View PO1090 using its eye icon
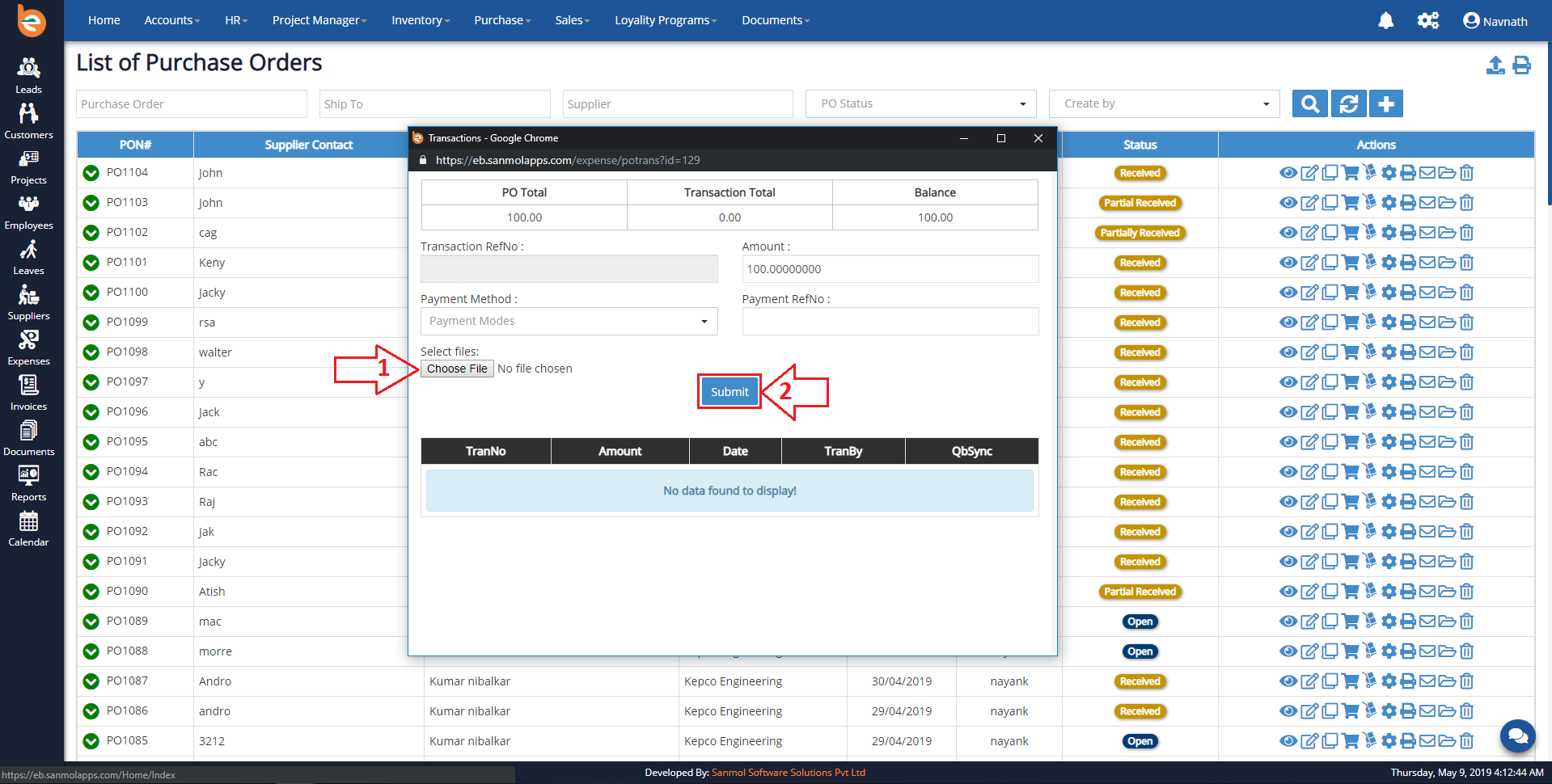This screenshot has height=784, width=1552. coord(1288,592)
